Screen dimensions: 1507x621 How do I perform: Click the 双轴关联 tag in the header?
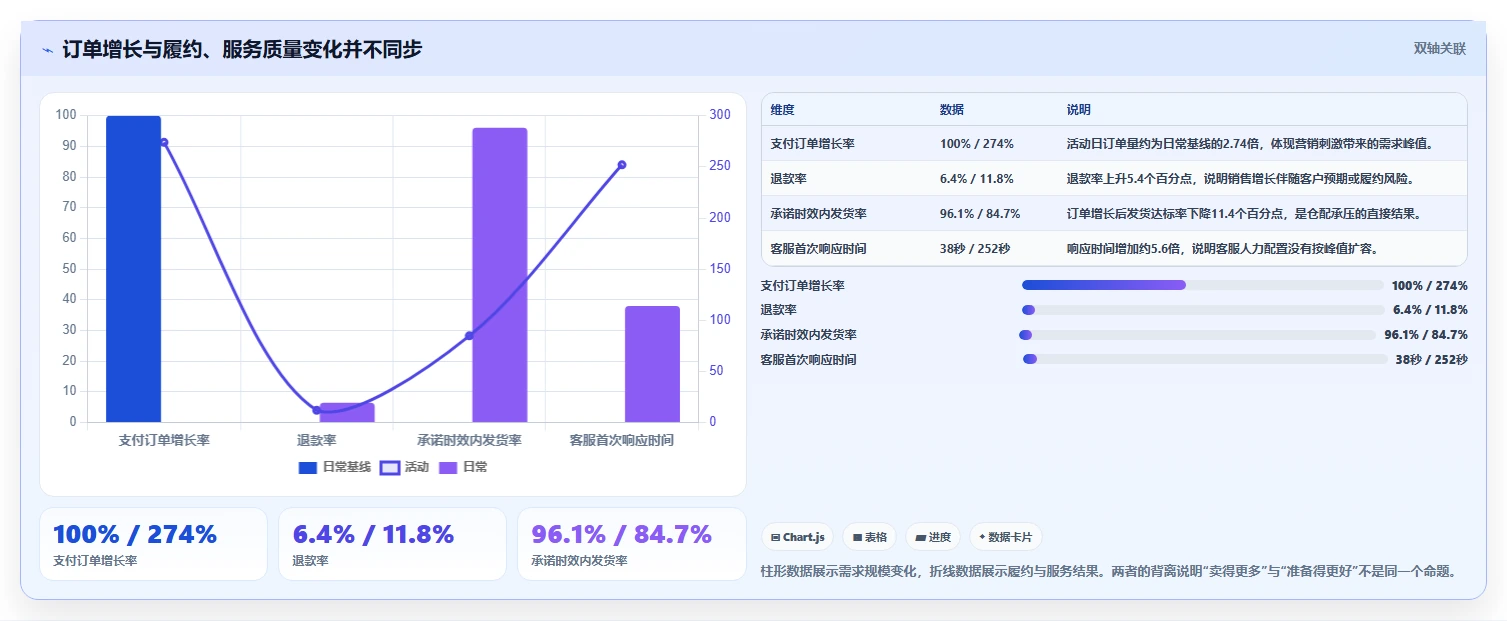1439,48
